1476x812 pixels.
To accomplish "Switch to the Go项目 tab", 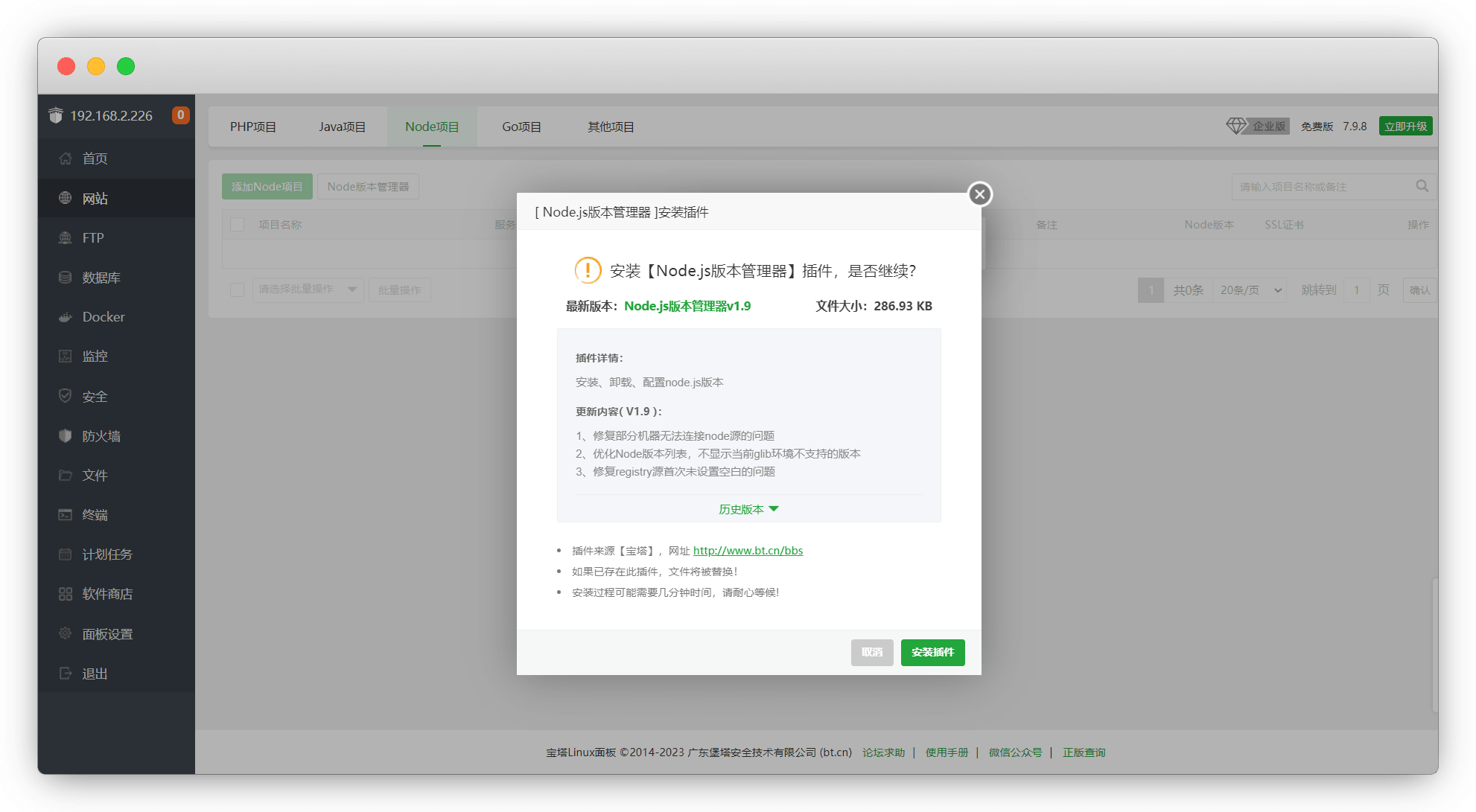I will (x=521, y=127).
